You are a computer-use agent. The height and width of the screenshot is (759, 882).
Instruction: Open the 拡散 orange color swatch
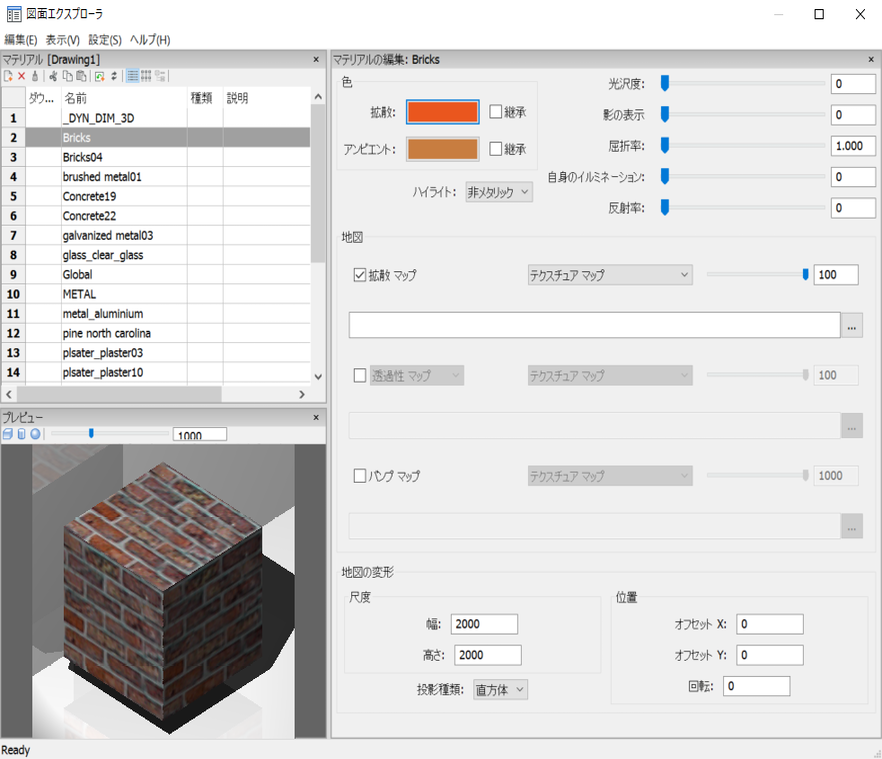(x=443, y=111)
